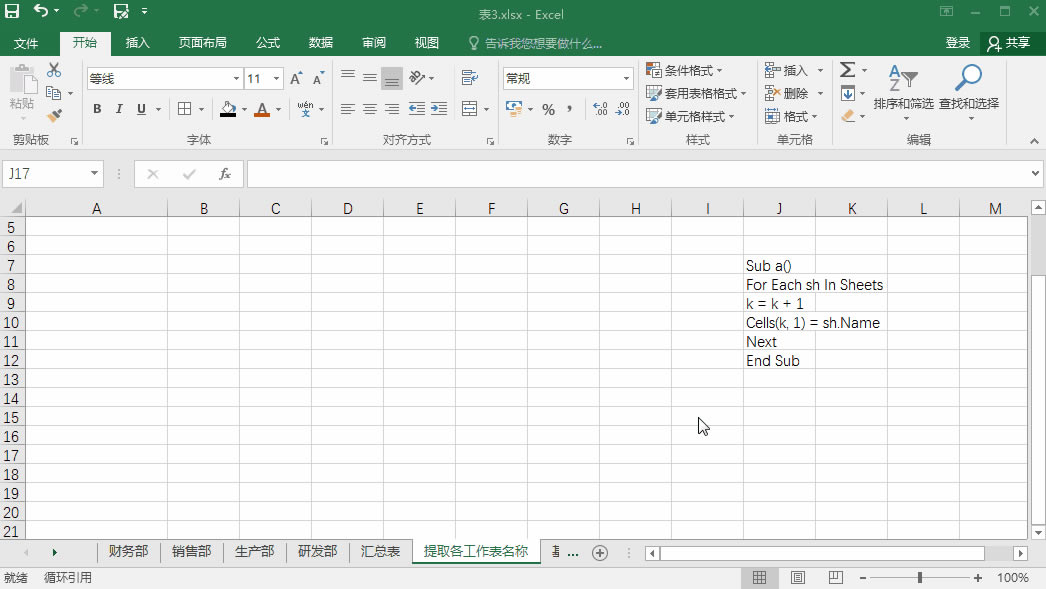Open the 文件 File menu
1046x589 pixels.
click(x=26, y=43)
